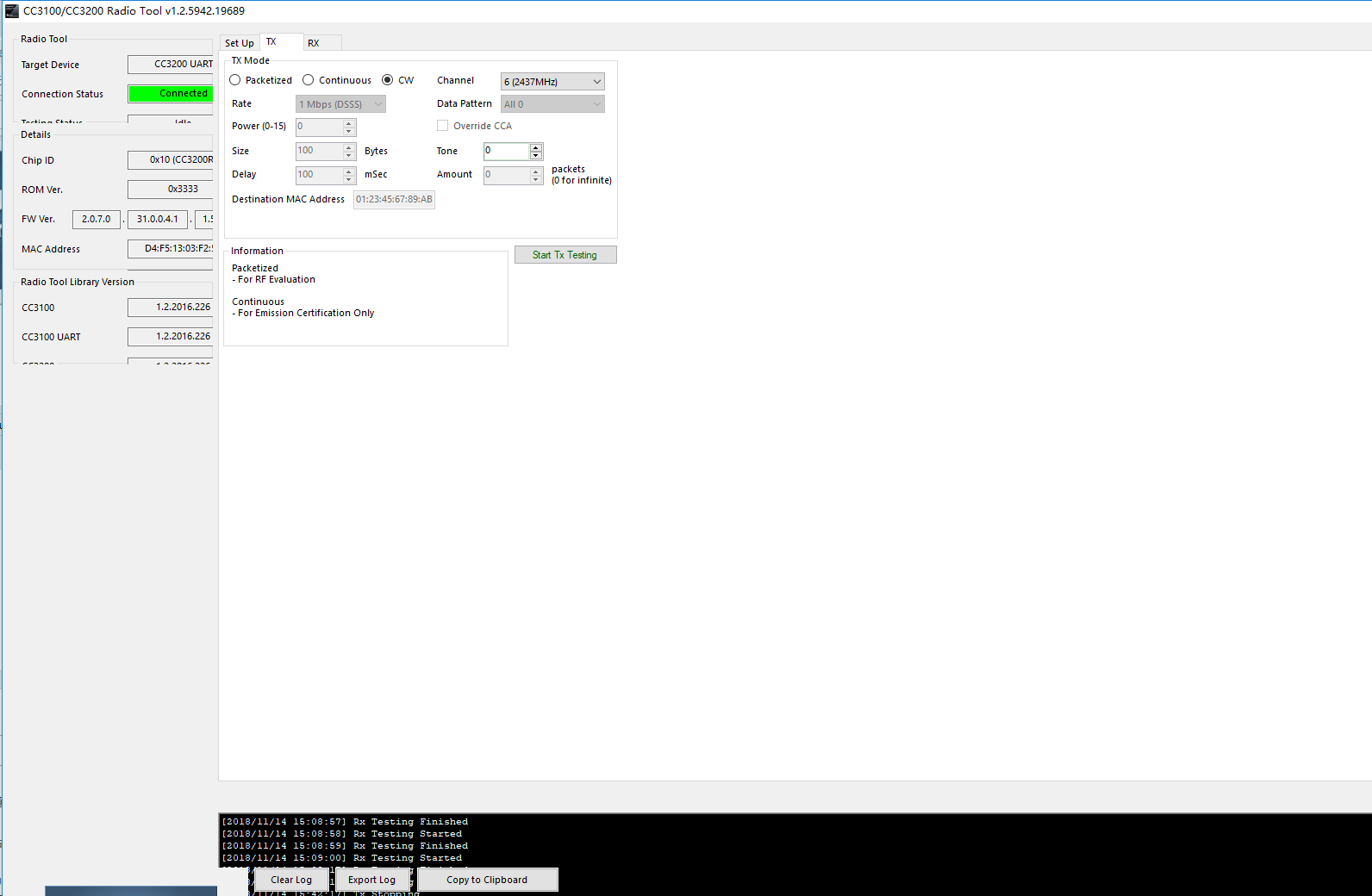Image resolution: width=1372 pixels, height=896 pixels.
Task: Click the Delay mSec input field
Action: [319, 175]
